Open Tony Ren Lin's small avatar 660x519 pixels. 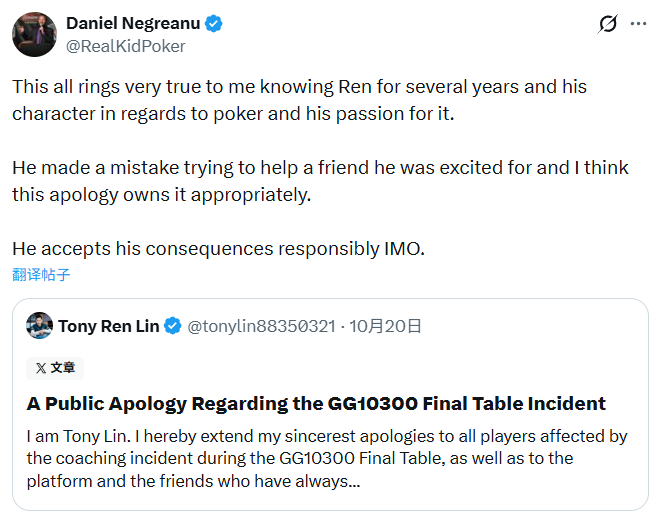(39, 325)
